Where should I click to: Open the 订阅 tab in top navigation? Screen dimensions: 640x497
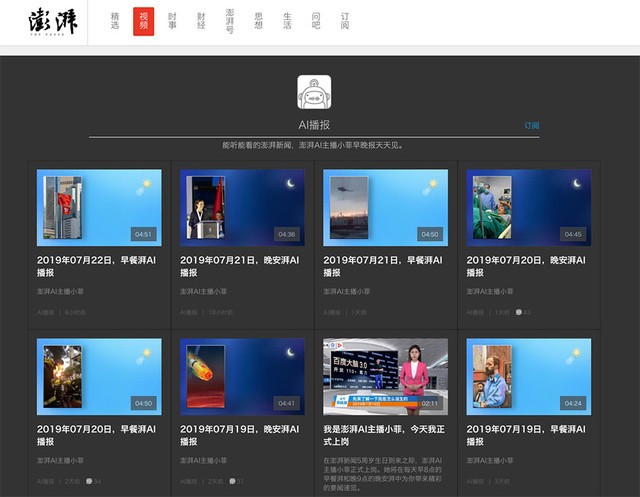click(345, 21)
